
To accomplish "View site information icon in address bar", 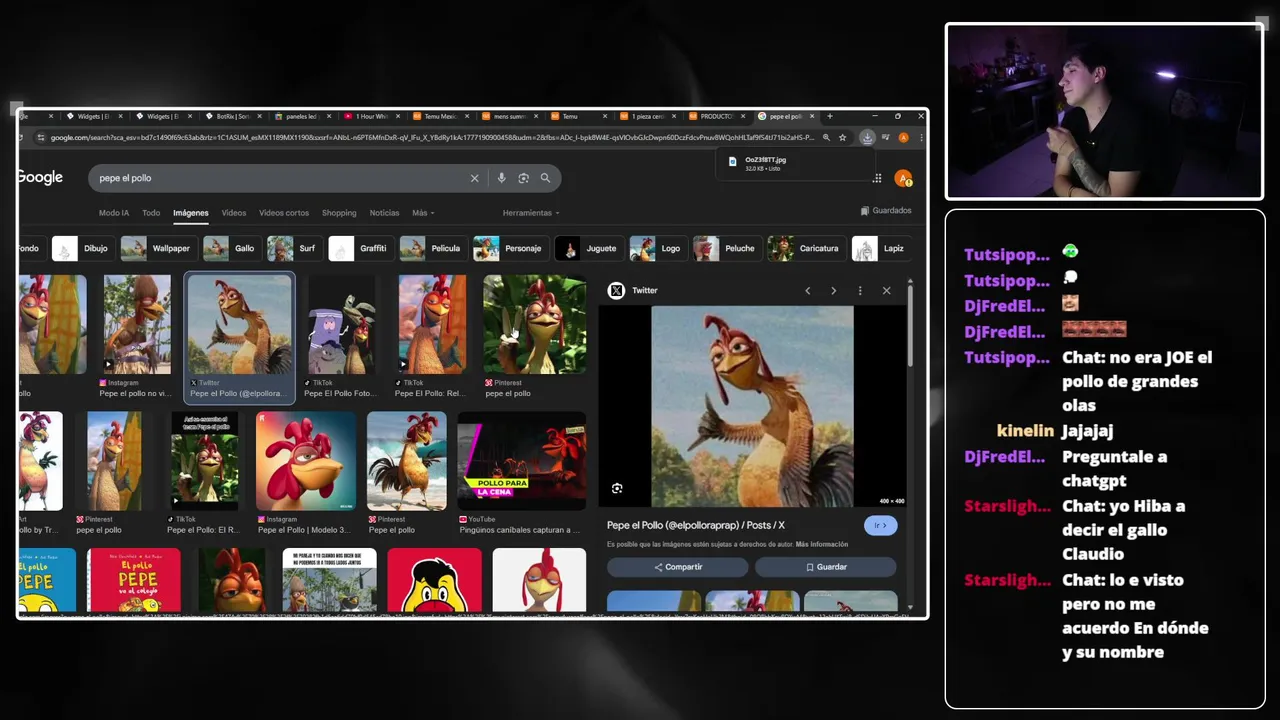I will click(40, 138).
